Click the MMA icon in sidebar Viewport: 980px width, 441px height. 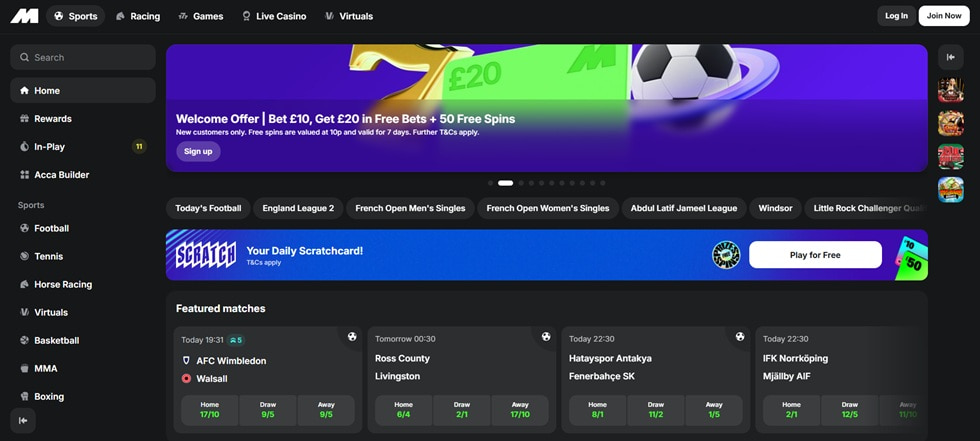click(24, 369)
